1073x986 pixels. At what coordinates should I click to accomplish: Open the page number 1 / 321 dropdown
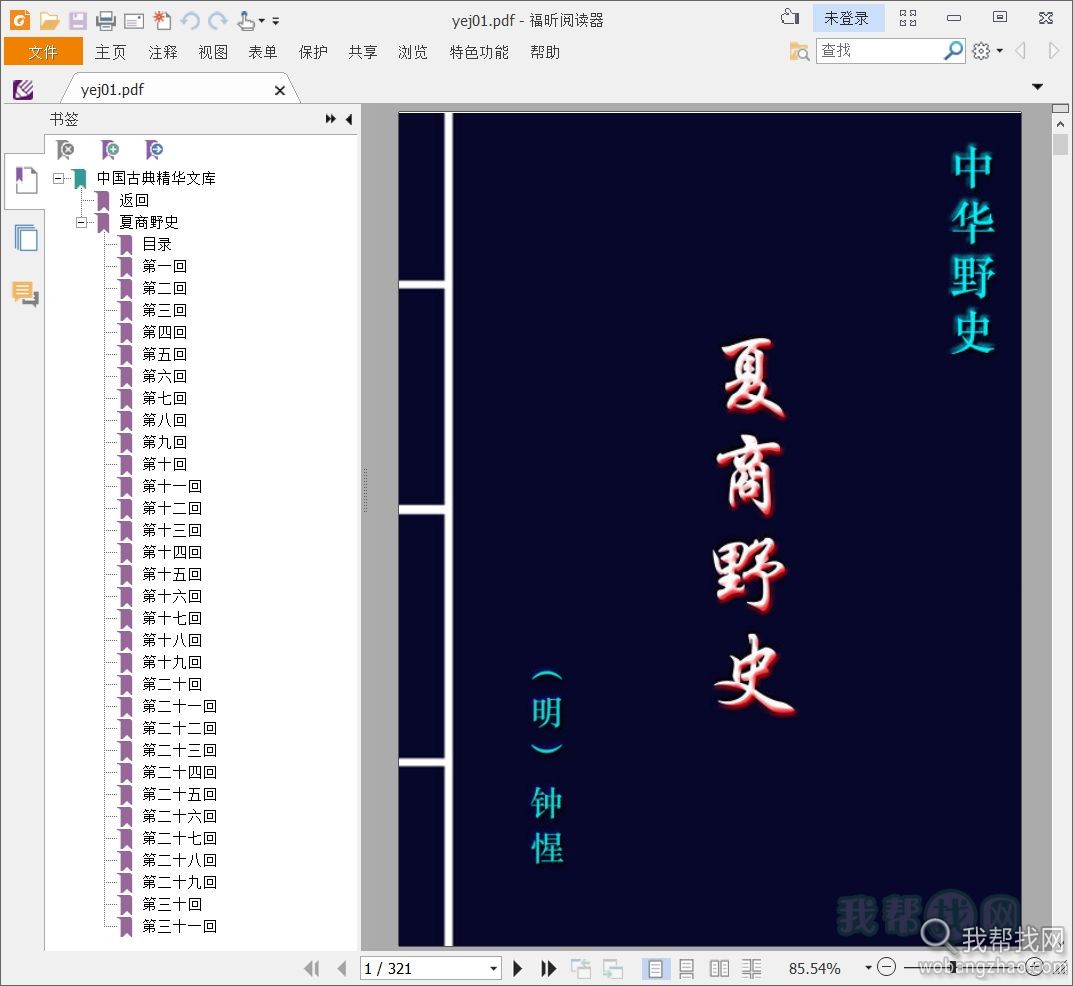(493, 969)
